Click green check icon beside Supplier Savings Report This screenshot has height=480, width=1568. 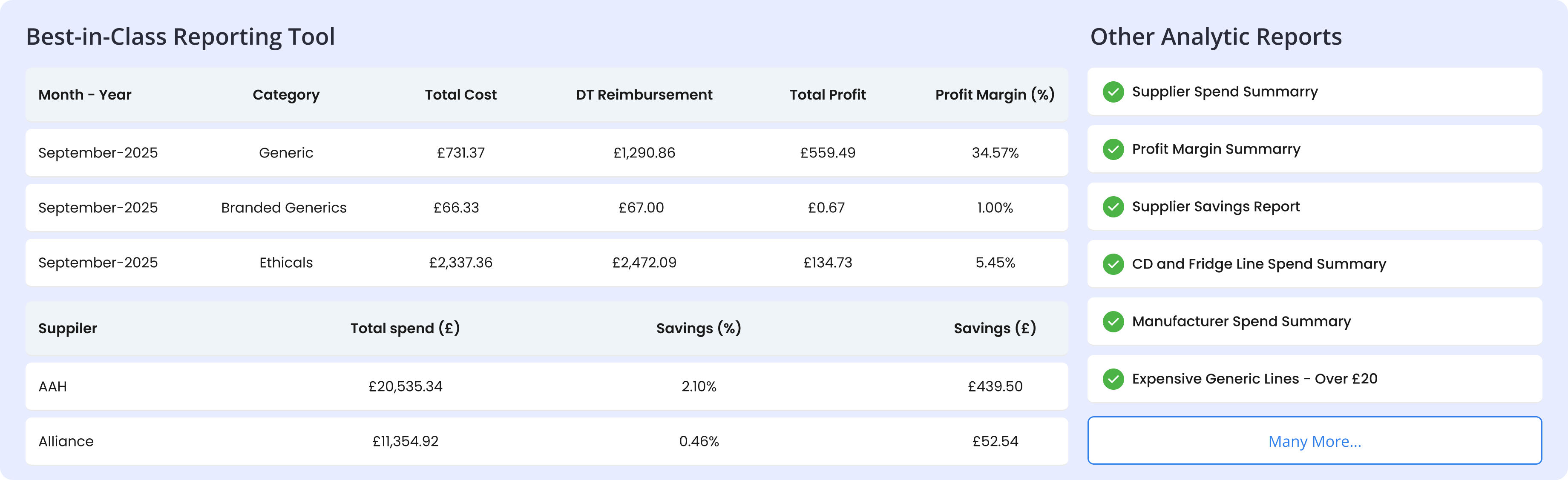pyautogui.click(x=1113, y=207)
